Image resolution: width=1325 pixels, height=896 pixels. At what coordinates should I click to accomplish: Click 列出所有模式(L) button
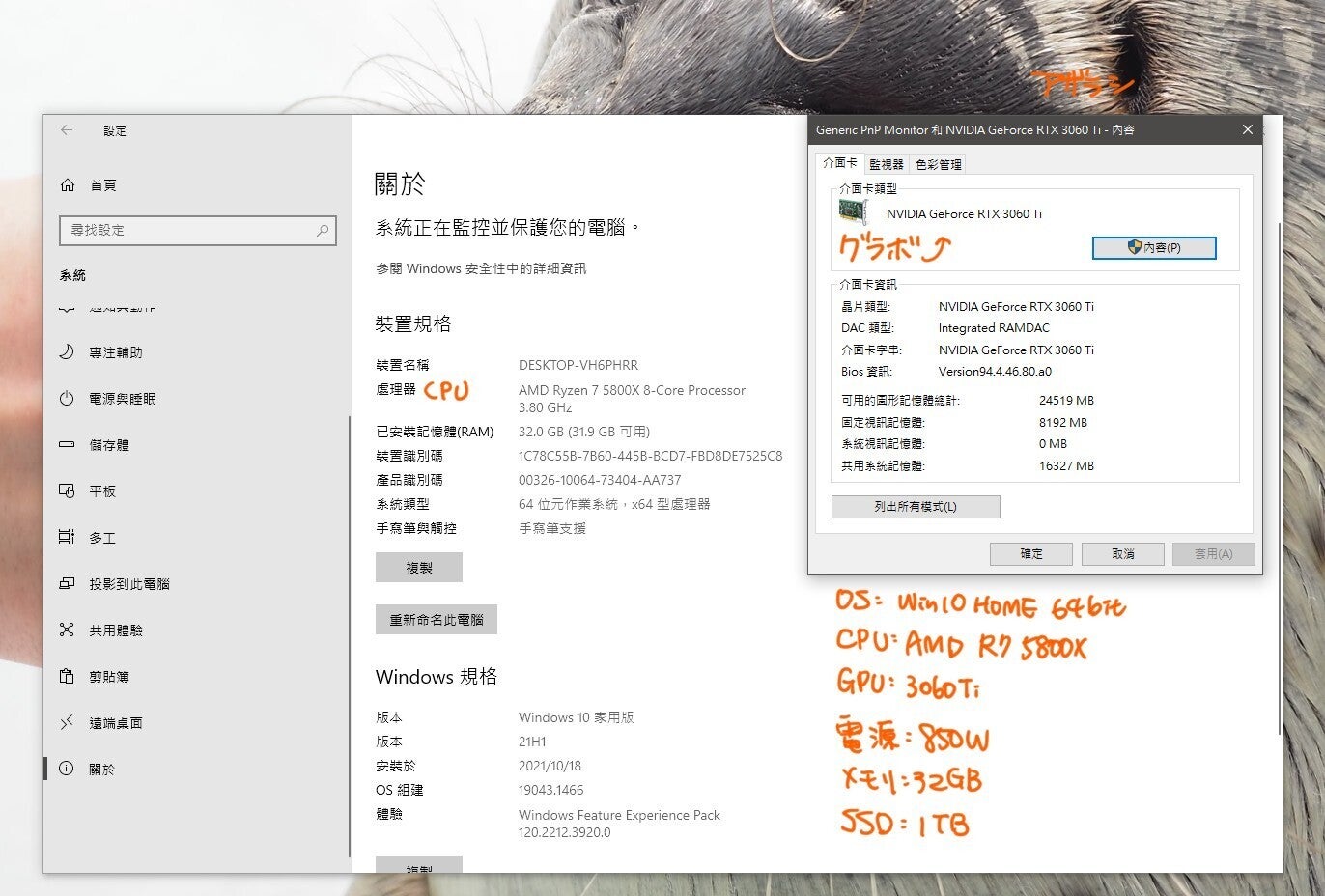click(915, 507)
